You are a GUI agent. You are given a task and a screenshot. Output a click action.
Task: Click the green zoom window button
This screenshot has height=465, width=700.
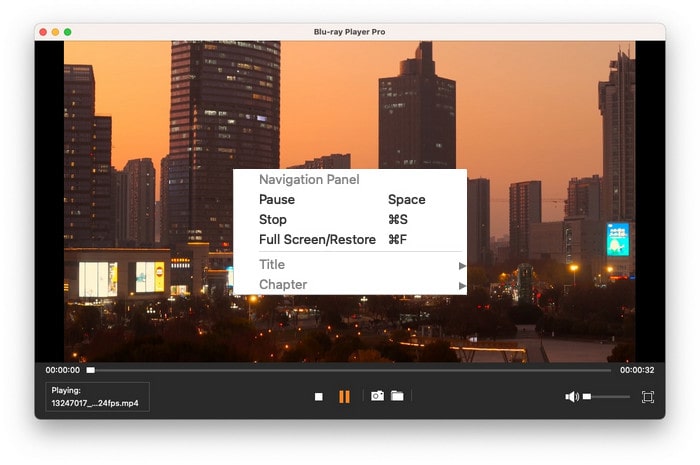point(68,32)
